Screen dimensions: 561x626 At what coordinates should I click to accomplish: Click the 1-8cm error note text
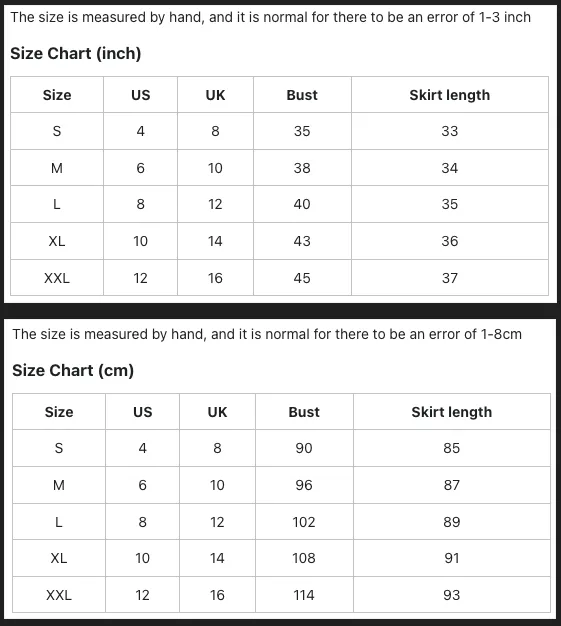pyautogui.click(x=267, y=334)
